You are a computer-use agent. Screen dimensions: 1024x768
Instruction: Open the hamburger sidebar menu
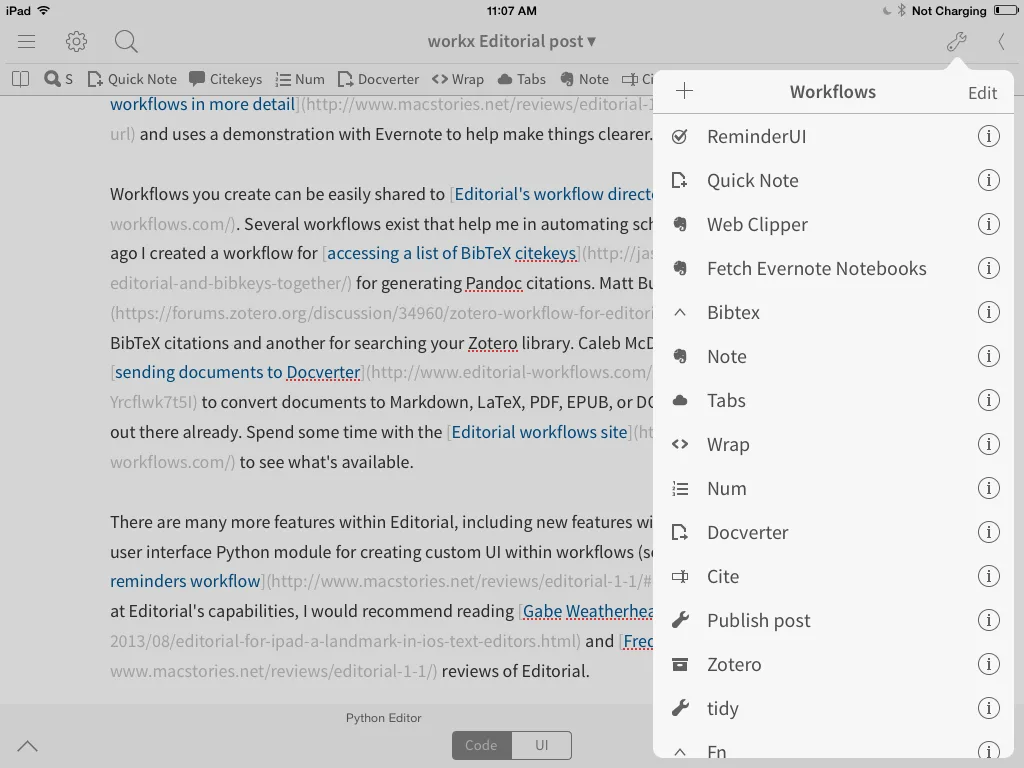[x=26, y=42]
